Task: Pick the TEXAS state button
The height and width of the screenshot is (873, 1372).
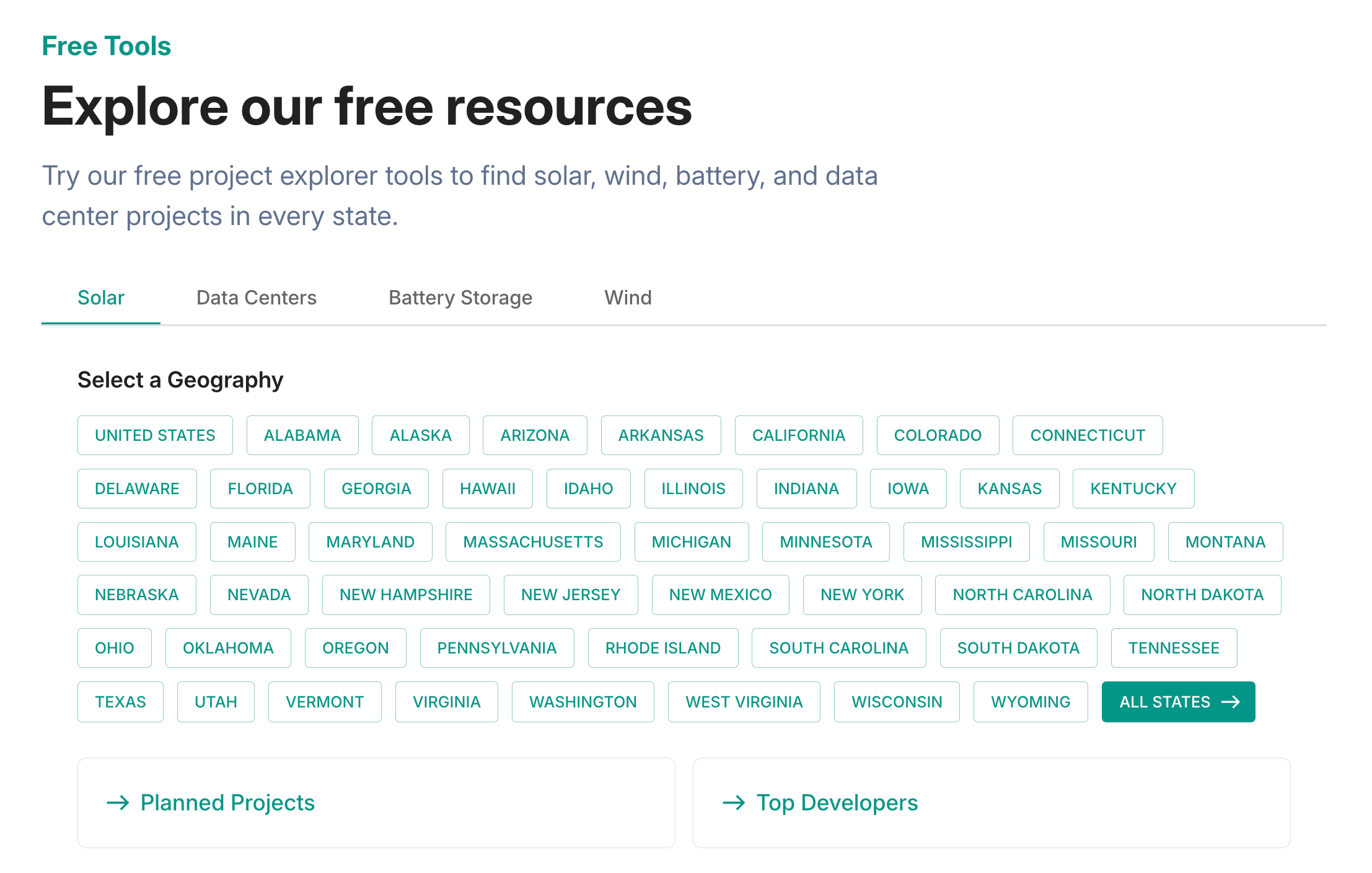Action: point(120,702)
